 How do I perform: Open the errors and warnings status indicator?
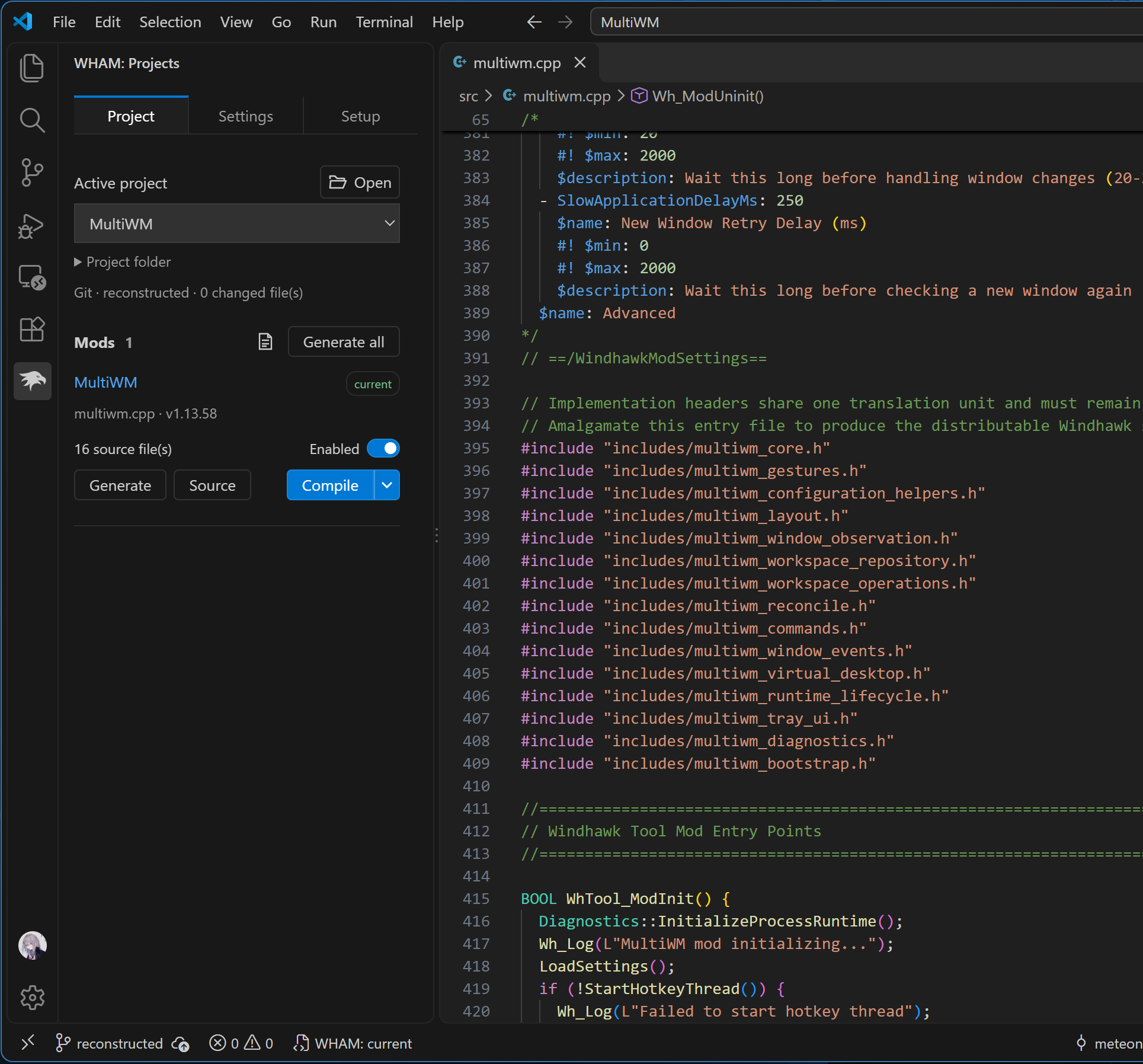coord(241,1043)
